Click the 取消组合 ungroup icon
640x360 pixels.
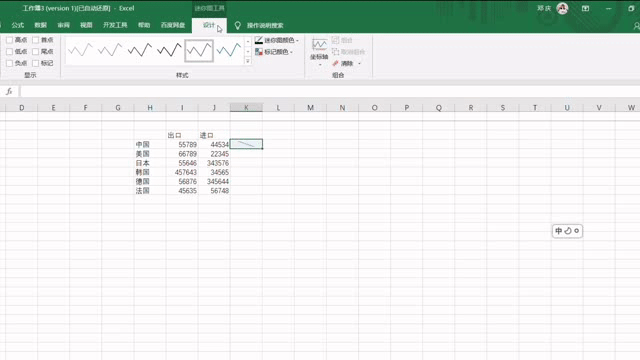click(348, 52)
